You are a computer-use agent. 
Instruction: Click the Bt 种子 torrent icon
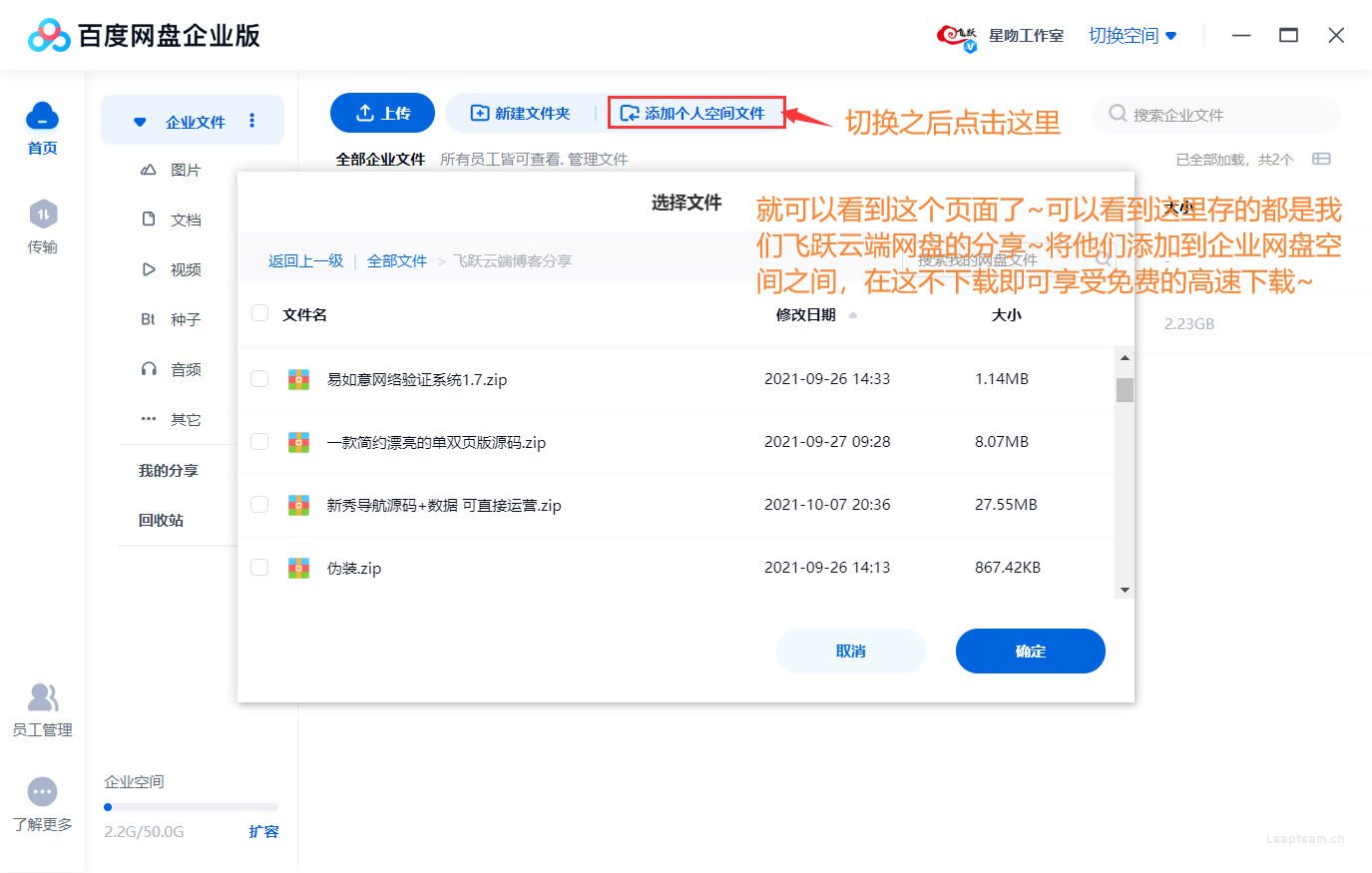(148, 319)
